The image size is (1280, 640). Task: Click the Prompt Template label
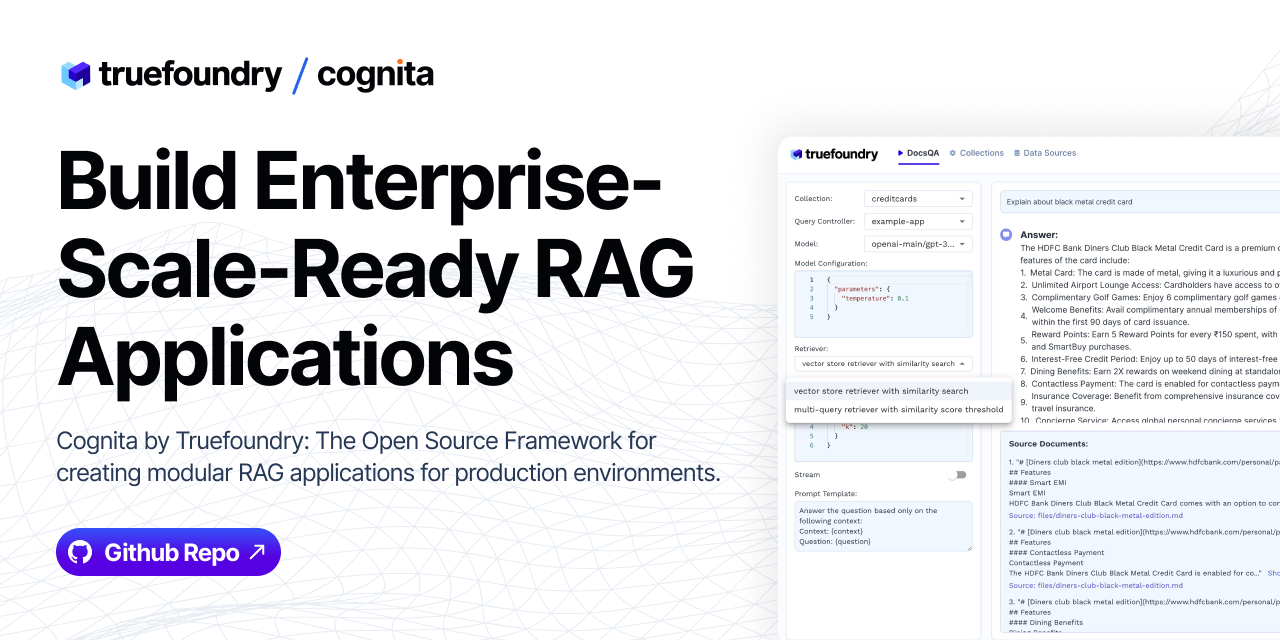coord(826,493)
